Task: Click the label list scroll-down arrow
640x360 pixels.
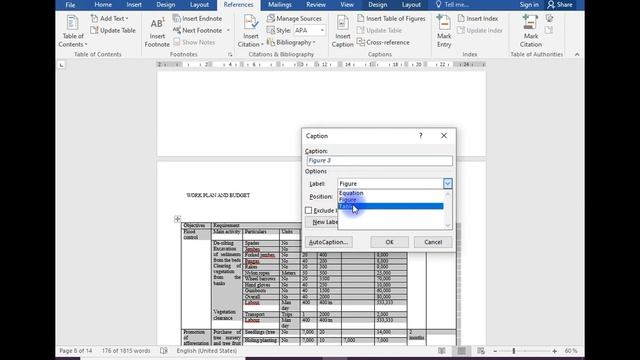Action: click(448, 225)
